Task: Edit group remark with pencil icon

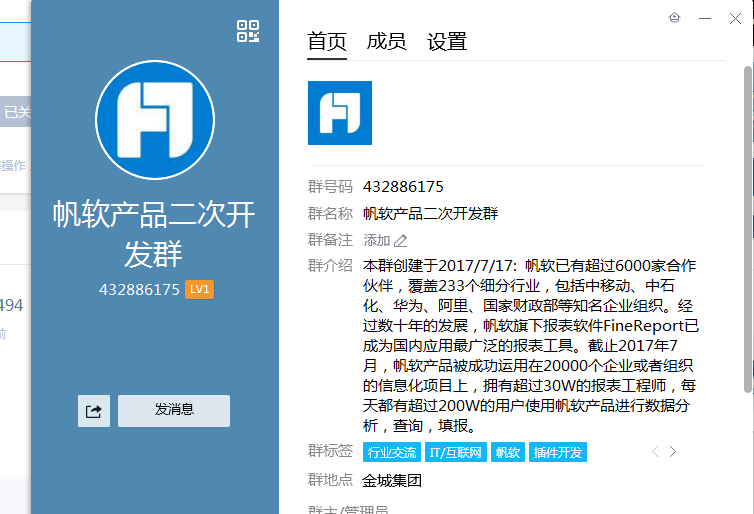Action: click(401, 240)
